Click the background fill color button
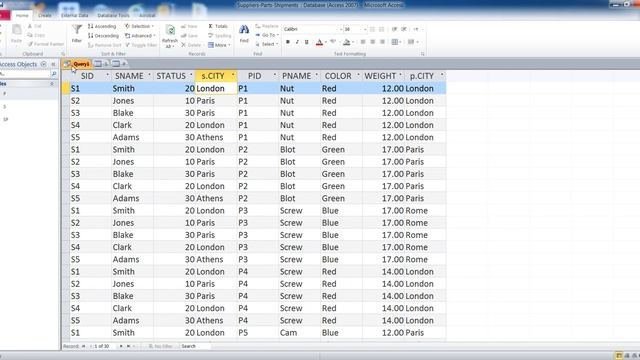This screenshot has height=360, width=640. (x=347, y=42)
